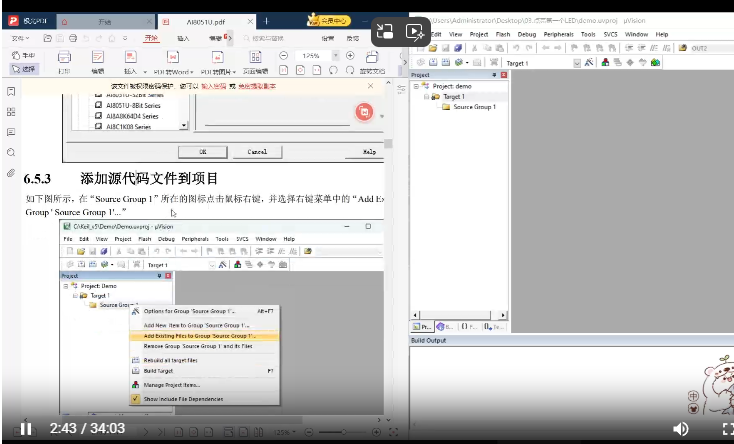Build target icon in uVision build toolbar
The image size is (734, 444).
pos(433,62)
